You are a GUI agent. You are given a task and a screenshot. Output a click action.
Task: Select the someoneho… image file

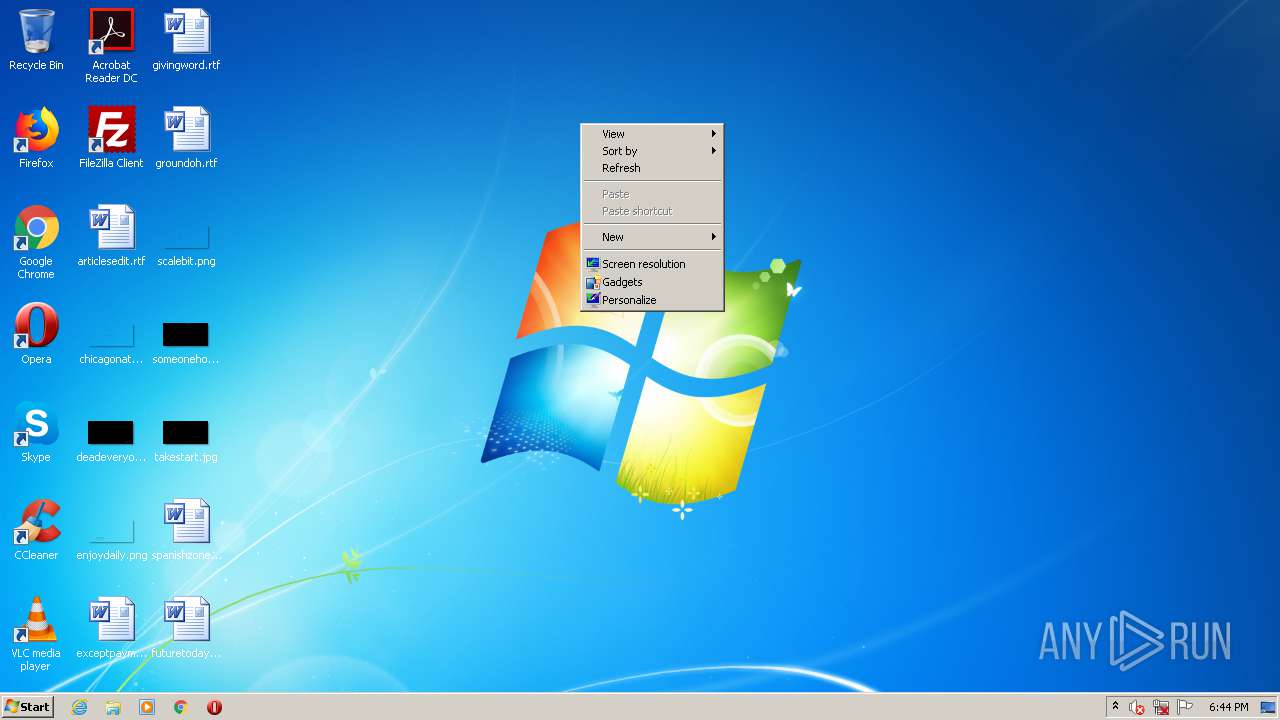(186, 342)
